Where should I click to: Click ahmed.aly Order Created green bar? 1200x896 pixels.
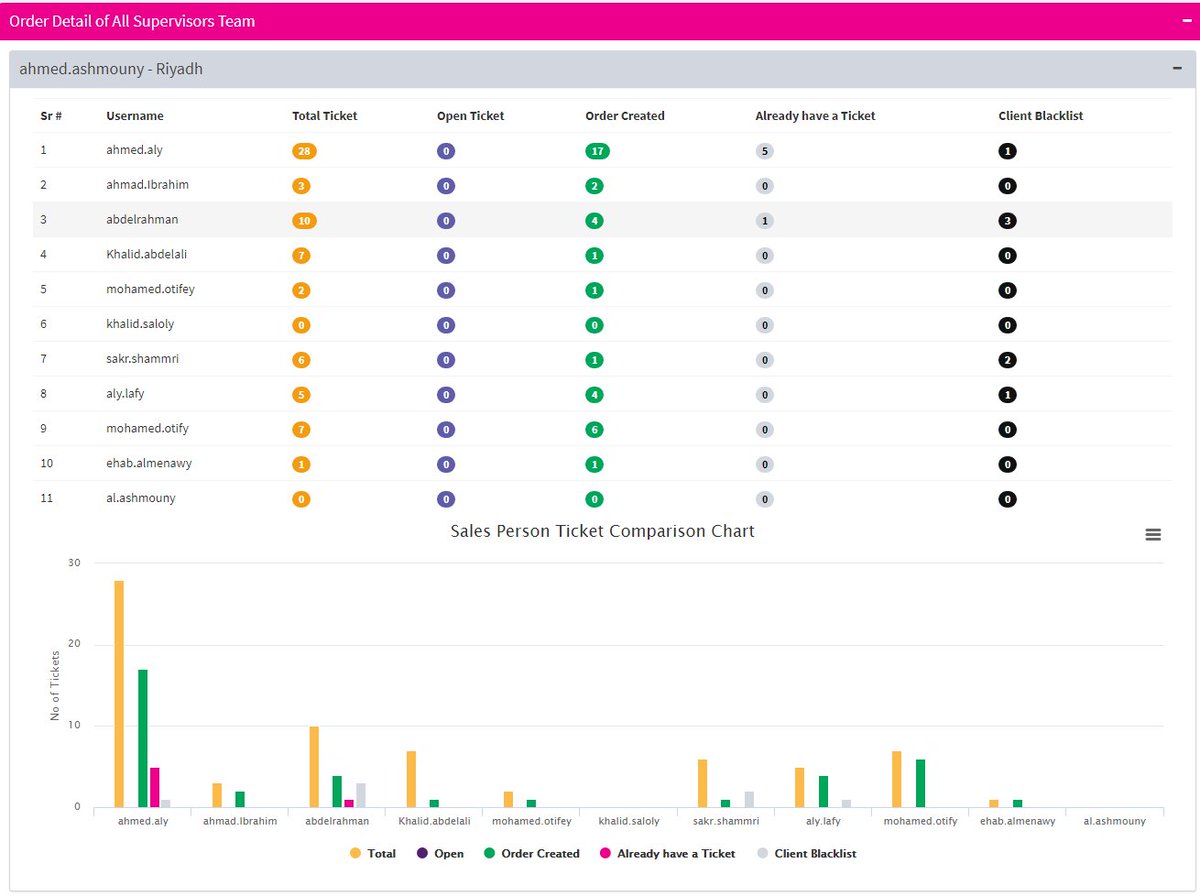tap(143, 738)
